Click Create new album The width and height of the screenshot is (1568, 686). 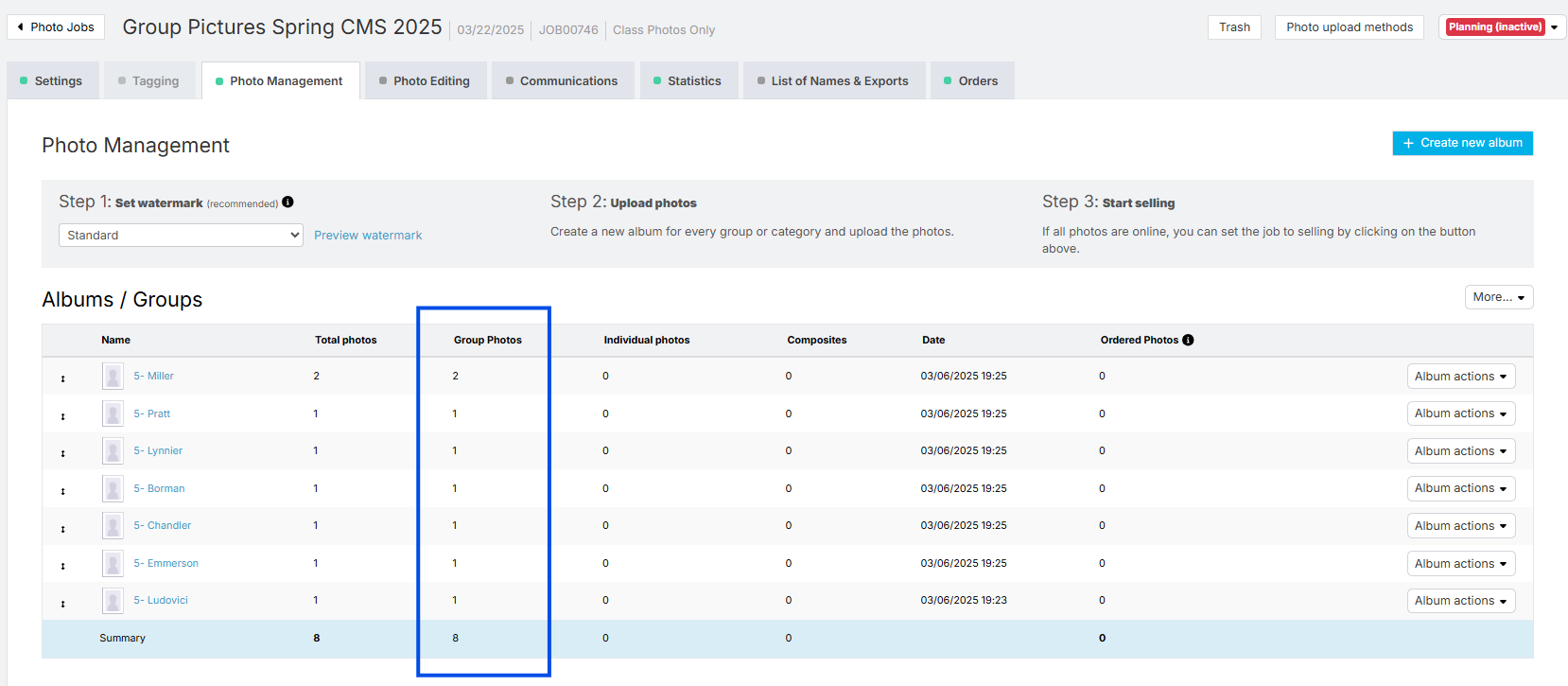pyautogui.click(x=1463, y=143)
